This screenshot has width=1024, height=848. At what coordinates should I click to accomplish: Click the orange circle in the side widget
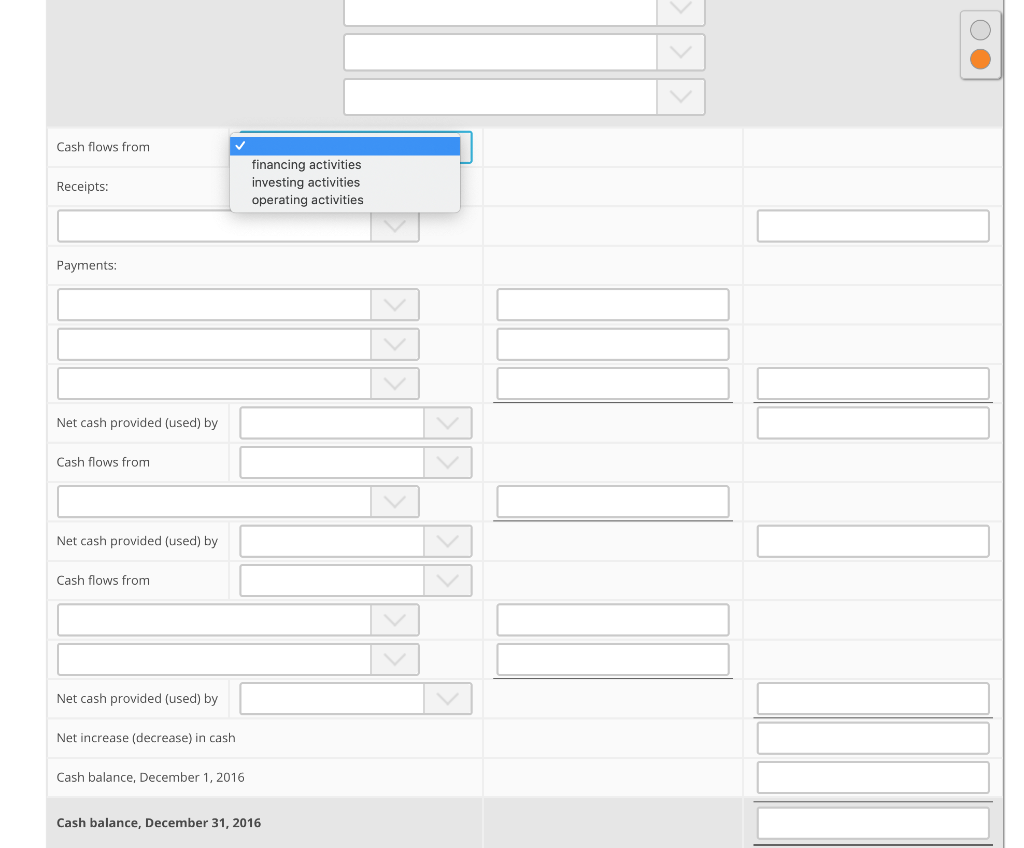980,59
